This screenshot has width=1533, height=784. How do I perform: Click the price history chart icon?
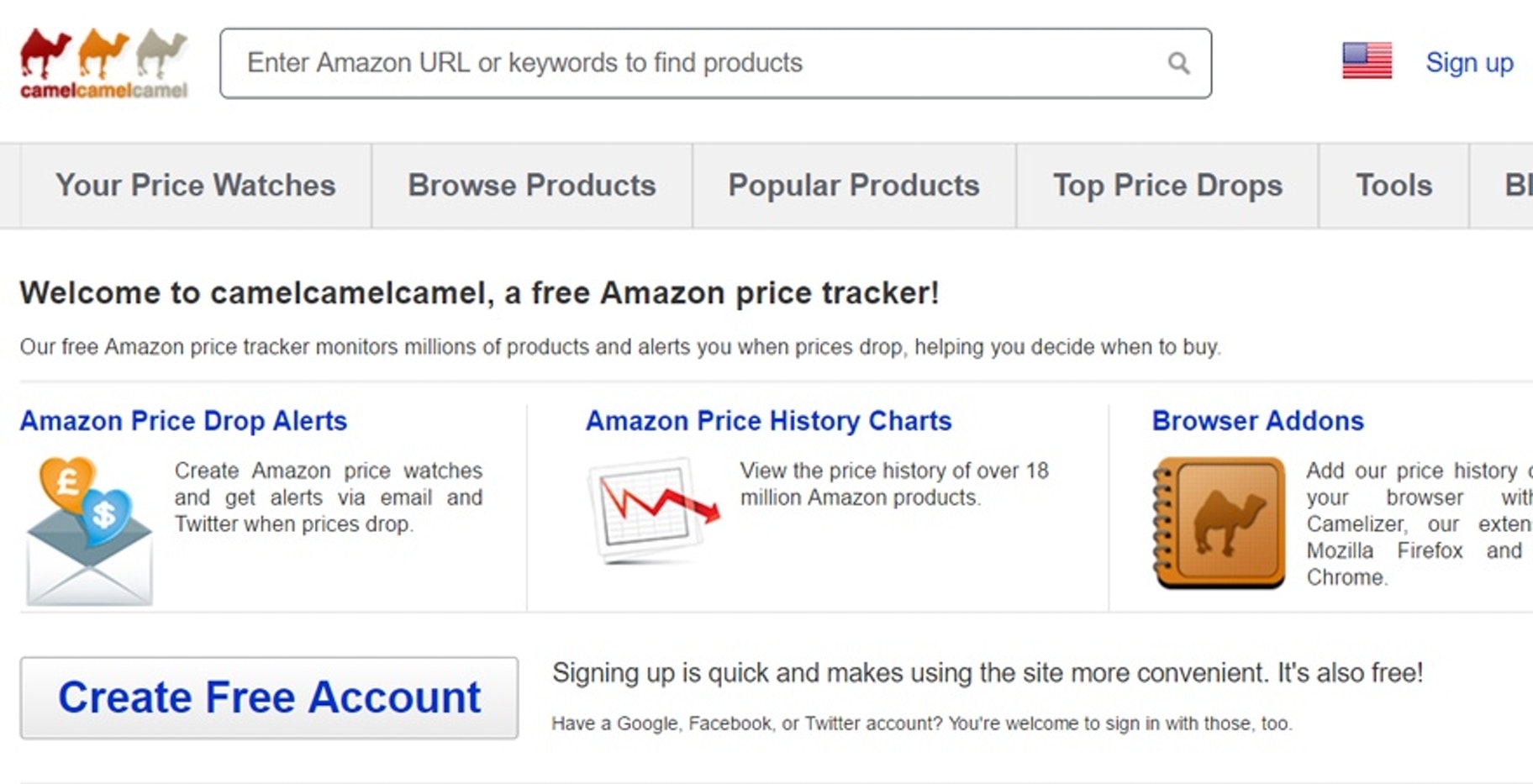[x=653, y=510]
